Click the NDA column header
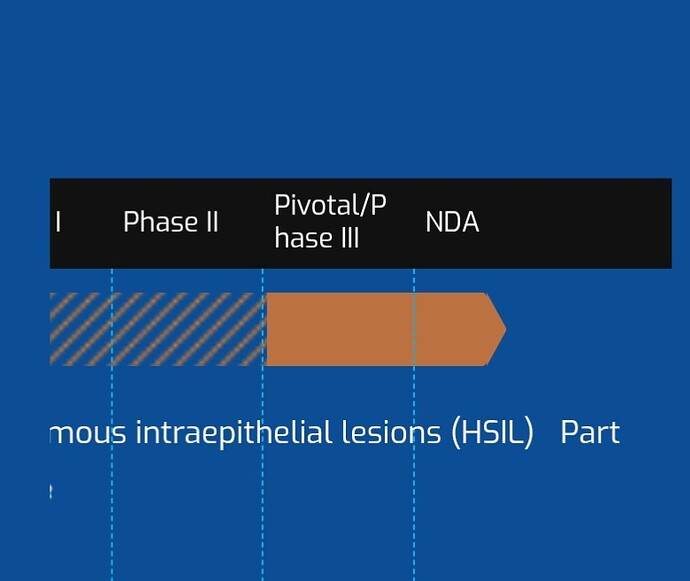Screen dimensions: 690x581 coord(452,222)
